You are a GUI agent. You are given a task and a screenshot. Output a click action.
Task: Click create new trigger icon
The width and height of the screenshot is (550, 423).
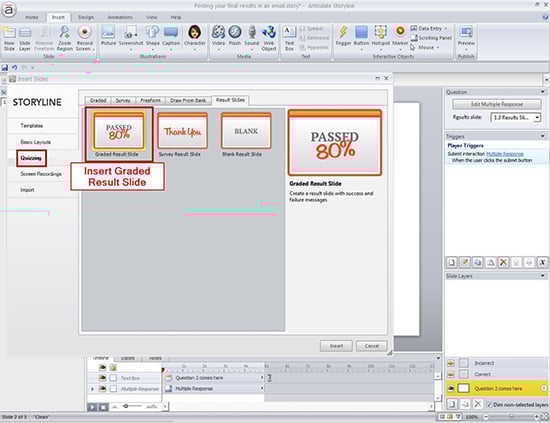click(x=452, y=262)
